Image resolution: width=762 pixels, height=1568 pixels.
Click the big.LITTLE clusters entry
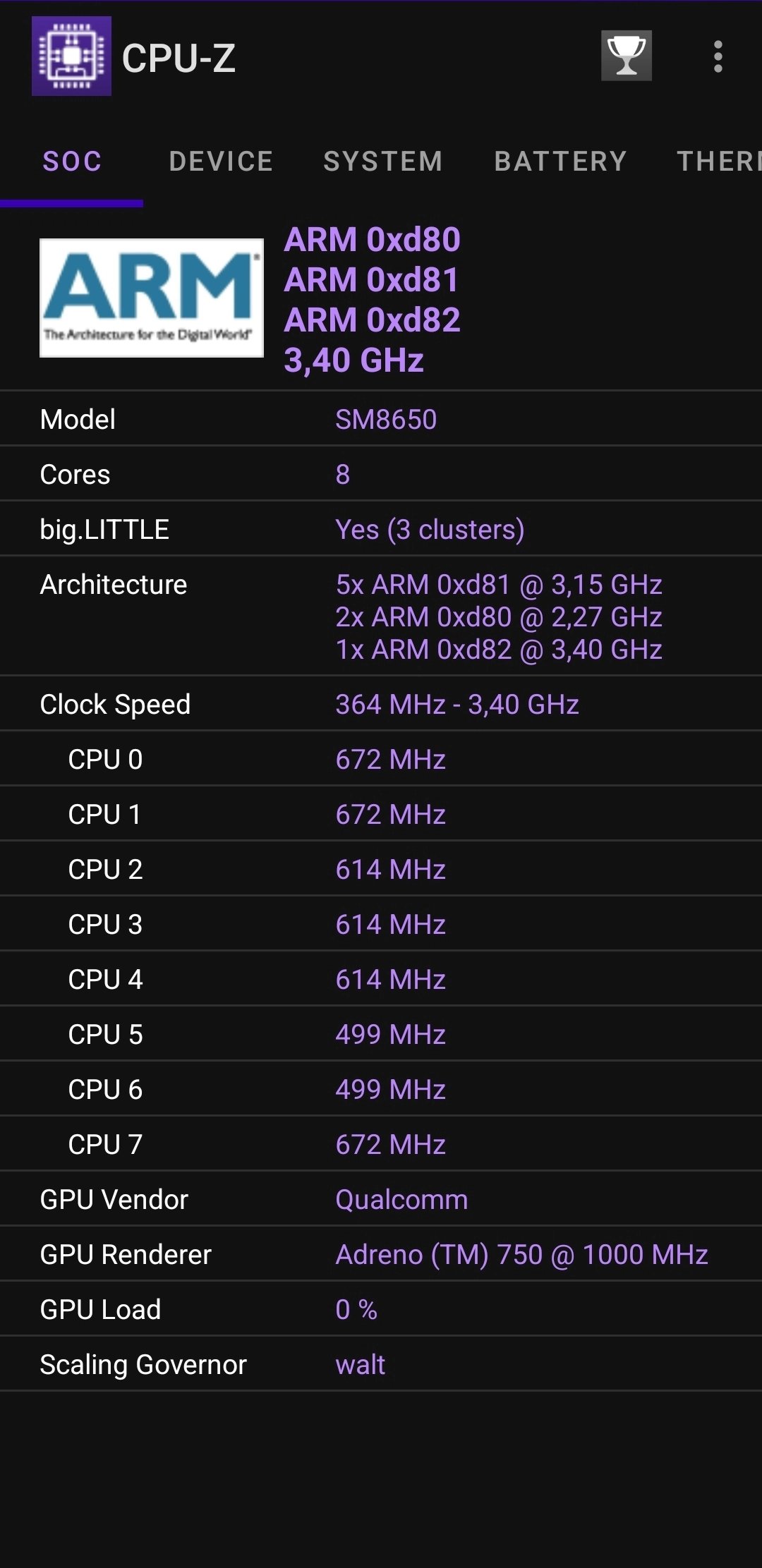(x=429, y=529)
